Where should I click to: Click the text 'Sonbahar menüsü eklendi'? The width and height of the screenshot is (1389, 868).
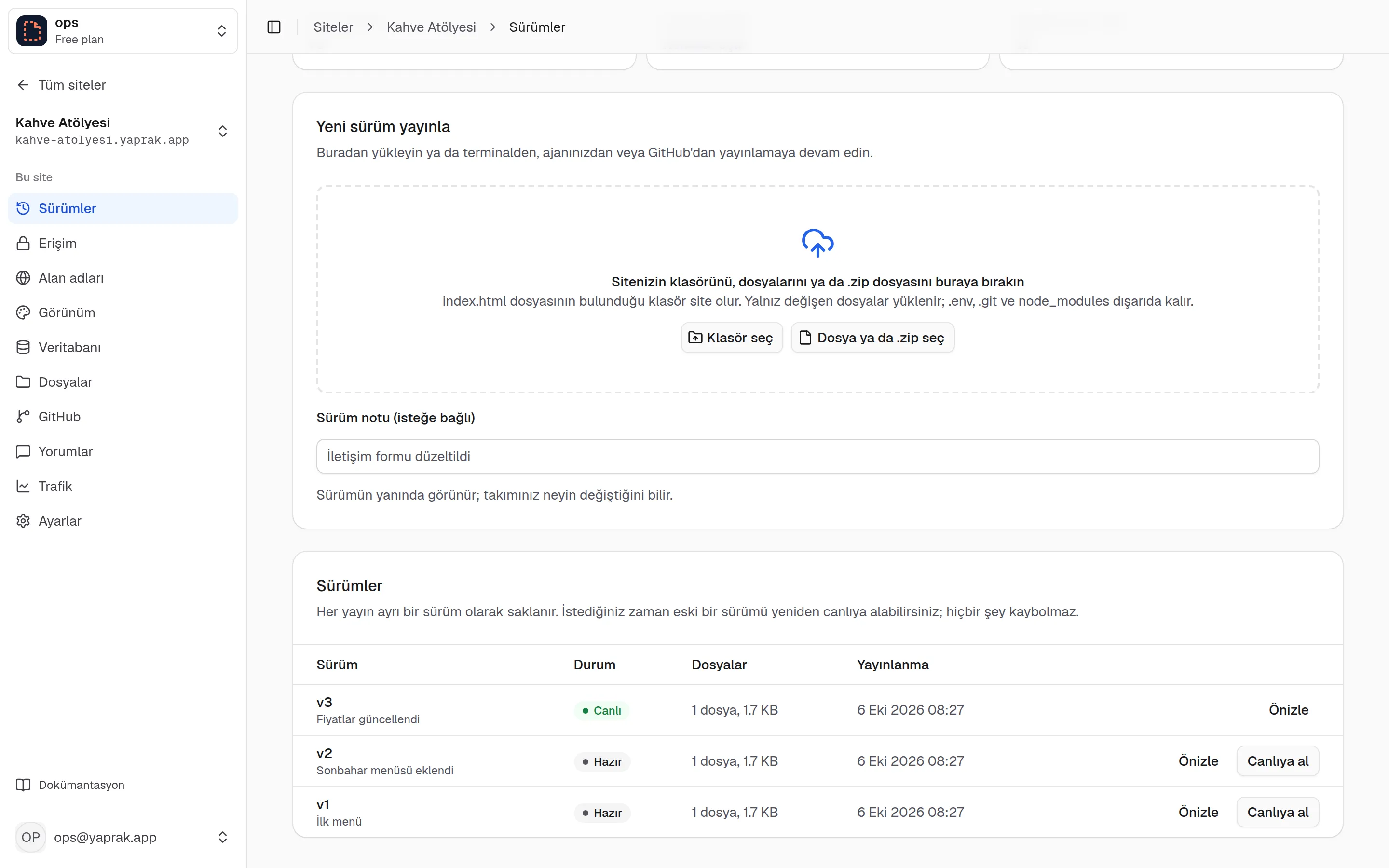385,771
